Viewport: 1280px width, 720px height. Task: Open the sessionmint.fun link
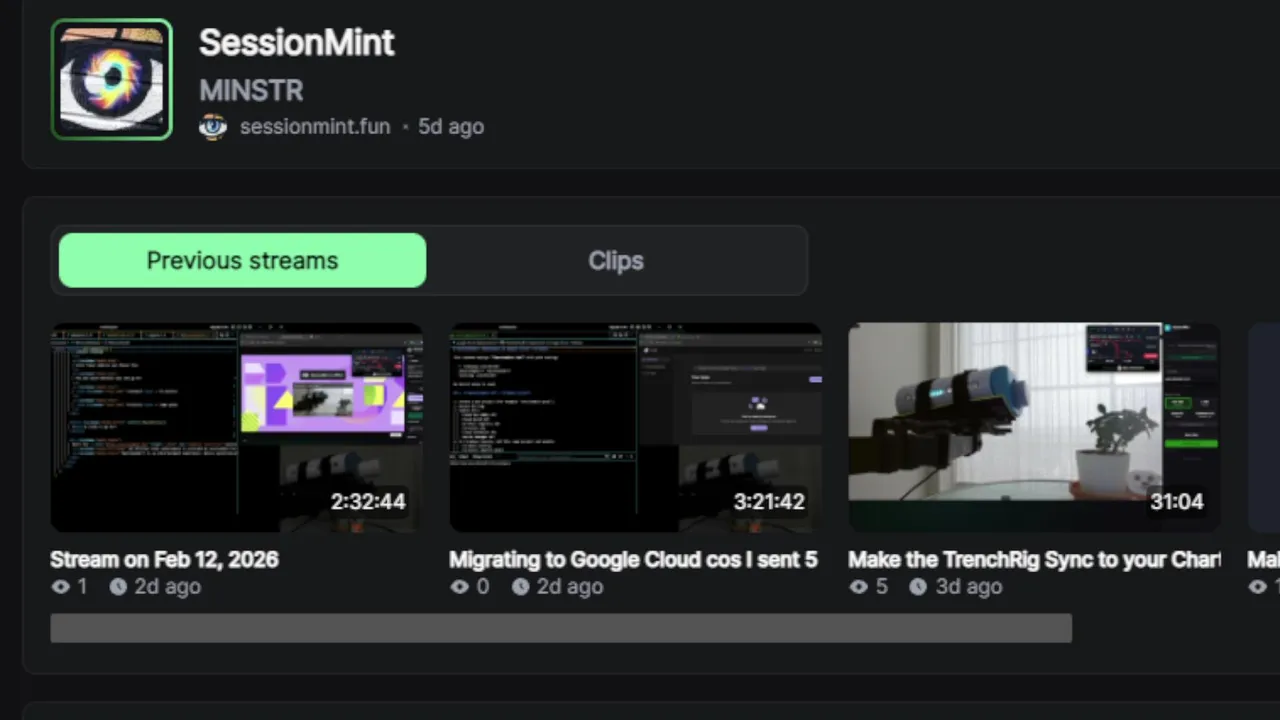[x=315, y=127]
